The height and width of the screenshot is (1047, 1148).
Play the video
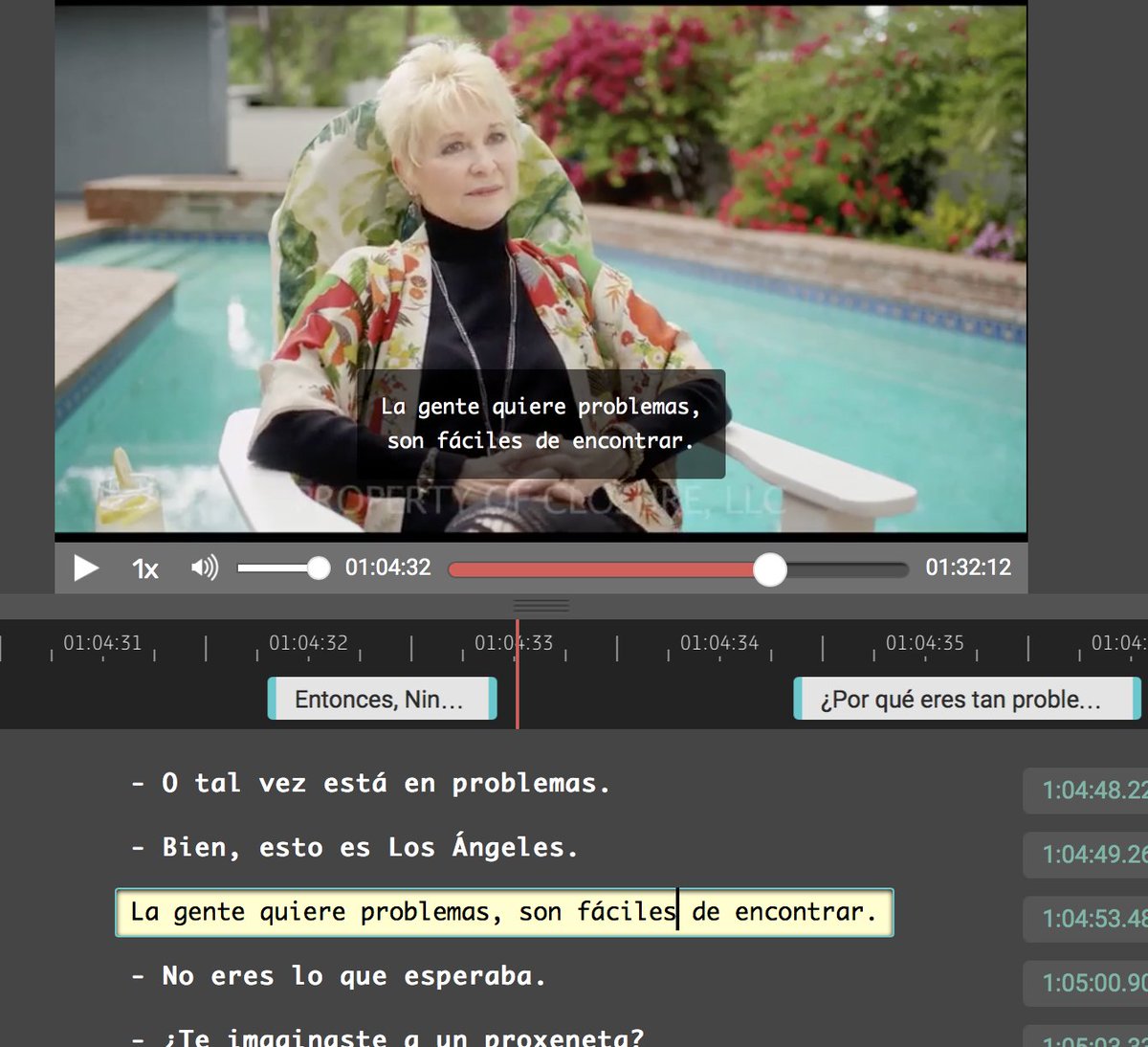pyautogui.click(x=86, y=568)
